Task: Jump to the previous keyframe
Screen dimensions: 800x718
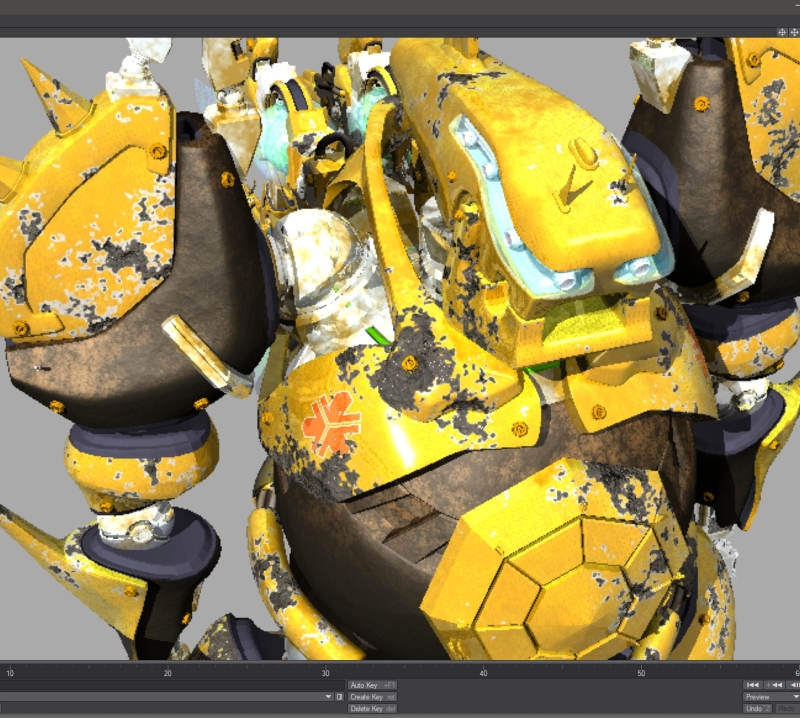Action: 774,685
